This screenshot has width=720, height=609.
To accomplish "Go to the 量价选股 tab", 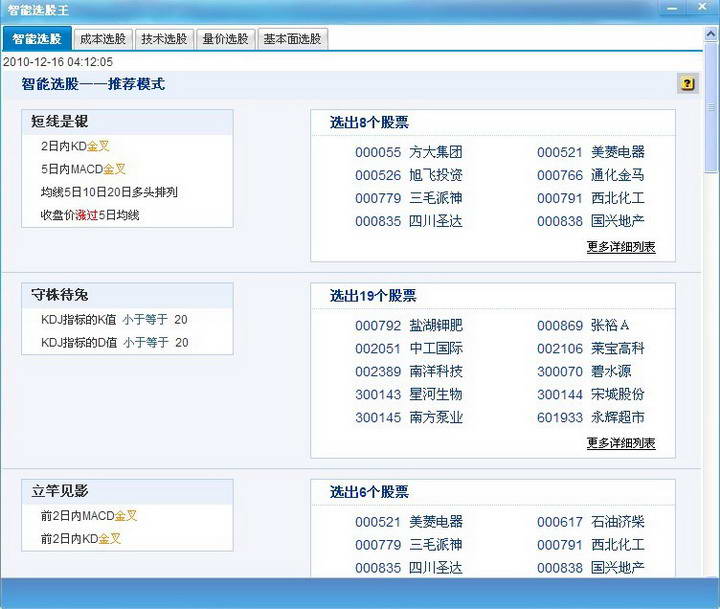I will 224,39.
